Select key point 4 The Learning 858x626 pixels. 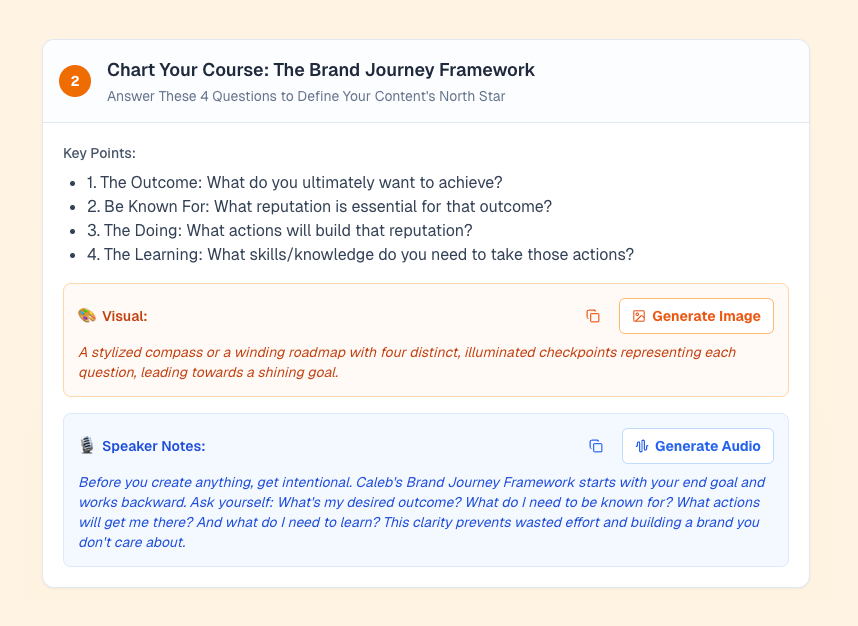[x=360, y=254]
